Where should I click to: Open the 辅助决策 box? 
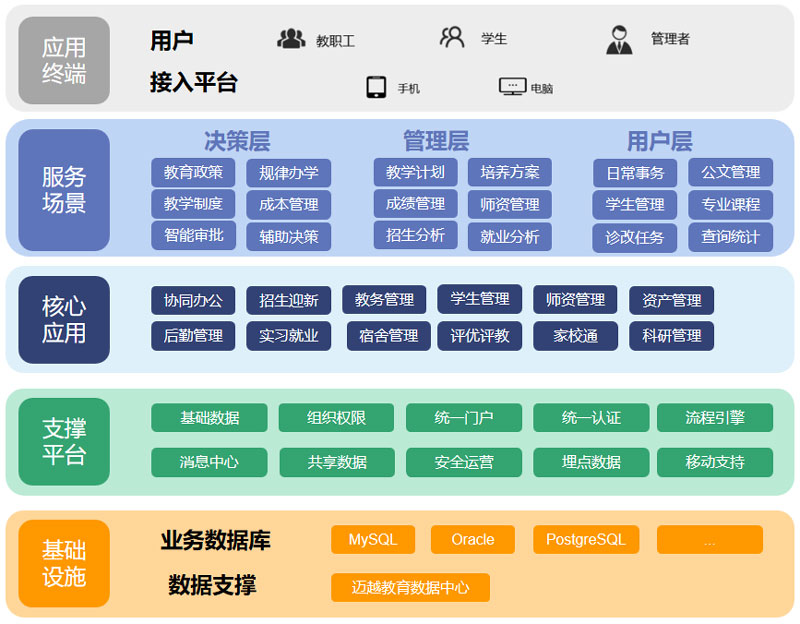coord(289,237)
